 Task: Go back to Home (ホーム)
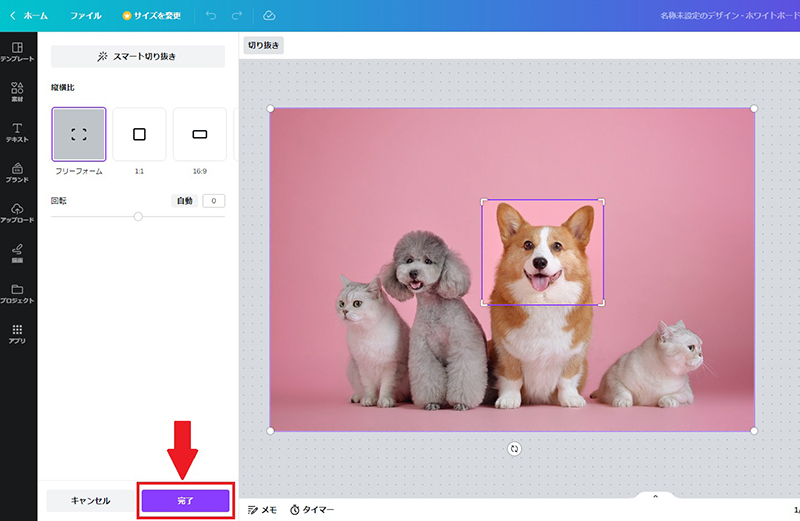pos(29,16)
